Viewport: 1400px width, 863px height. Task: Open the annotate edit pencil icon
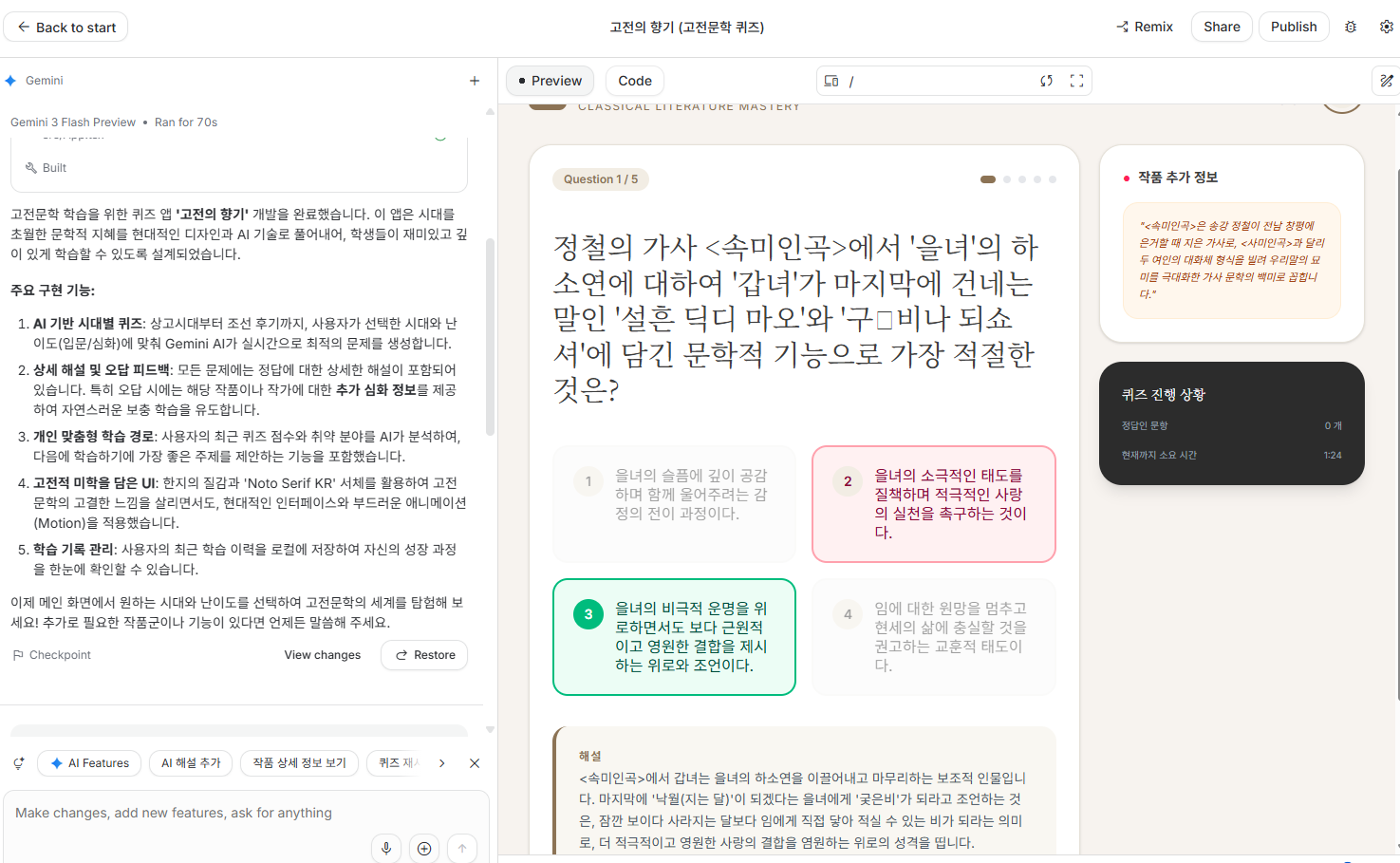[x=1387, y=81]
